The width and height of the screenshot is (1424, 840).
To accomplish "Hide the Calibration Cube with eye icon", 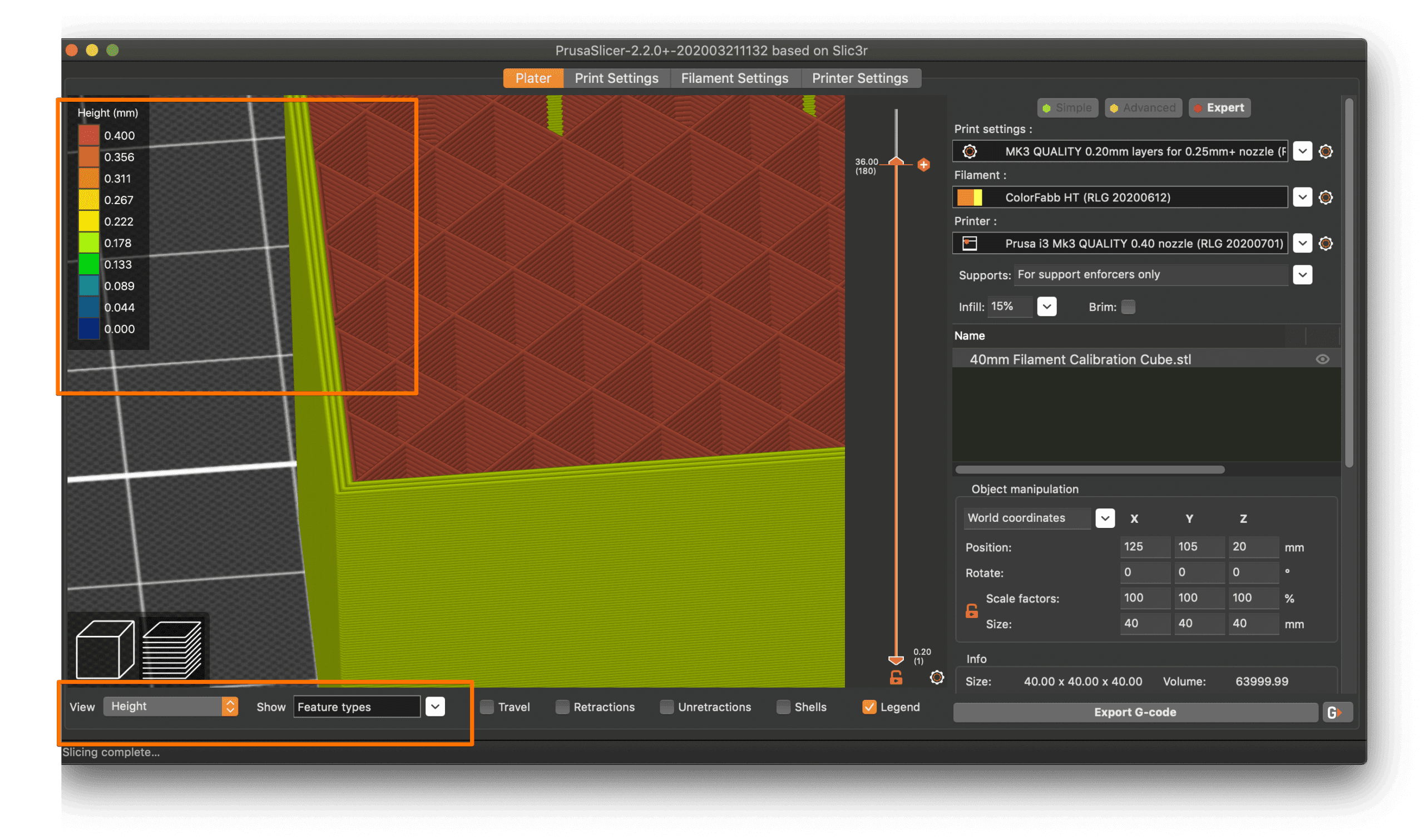I will 1322,359.
